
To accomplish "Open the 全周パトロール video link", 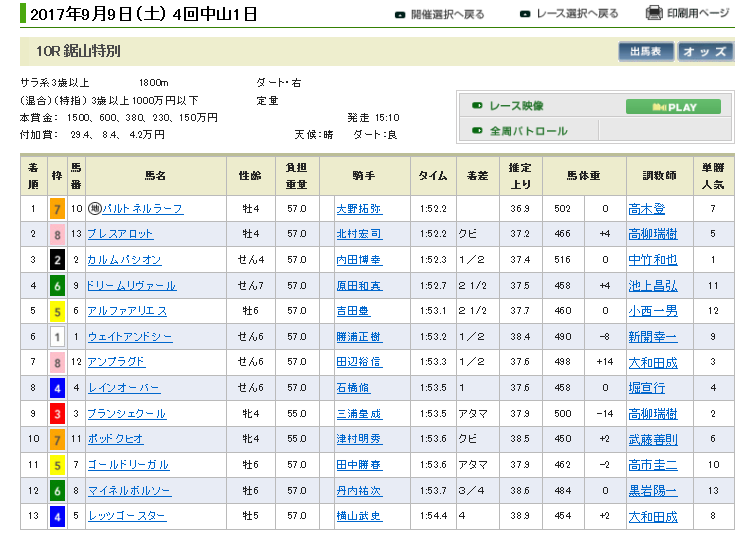I will coord(528,131).
